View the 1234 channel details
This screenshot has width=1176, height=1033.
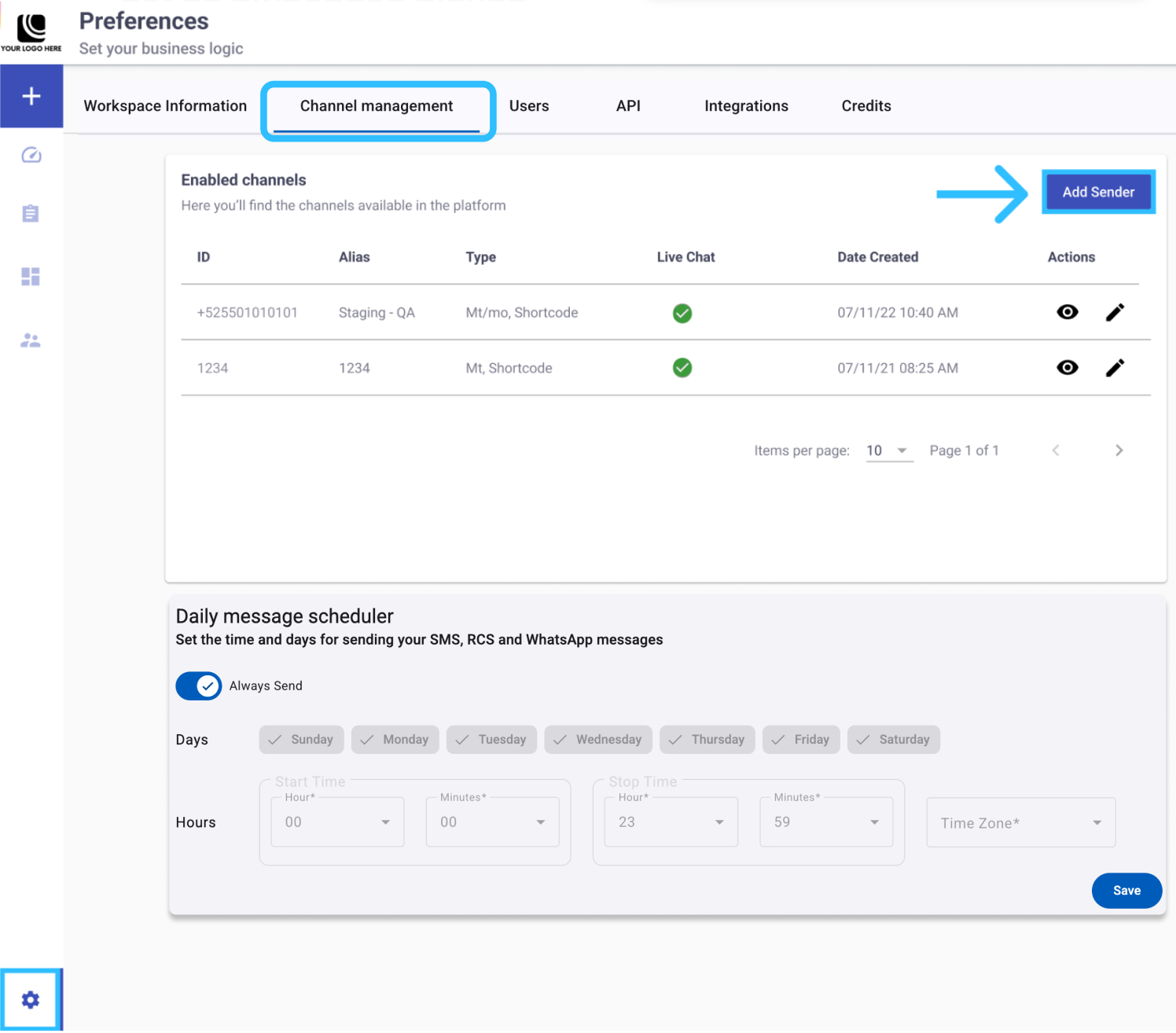tap(1068, 367)
